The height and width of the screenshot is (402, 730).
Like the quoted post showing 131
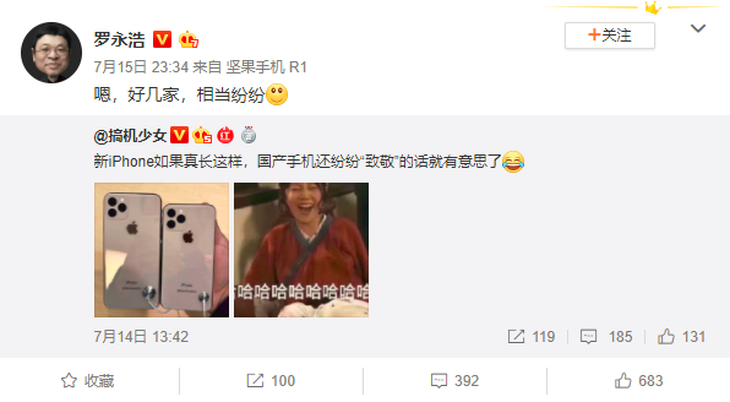click(681, 337)
